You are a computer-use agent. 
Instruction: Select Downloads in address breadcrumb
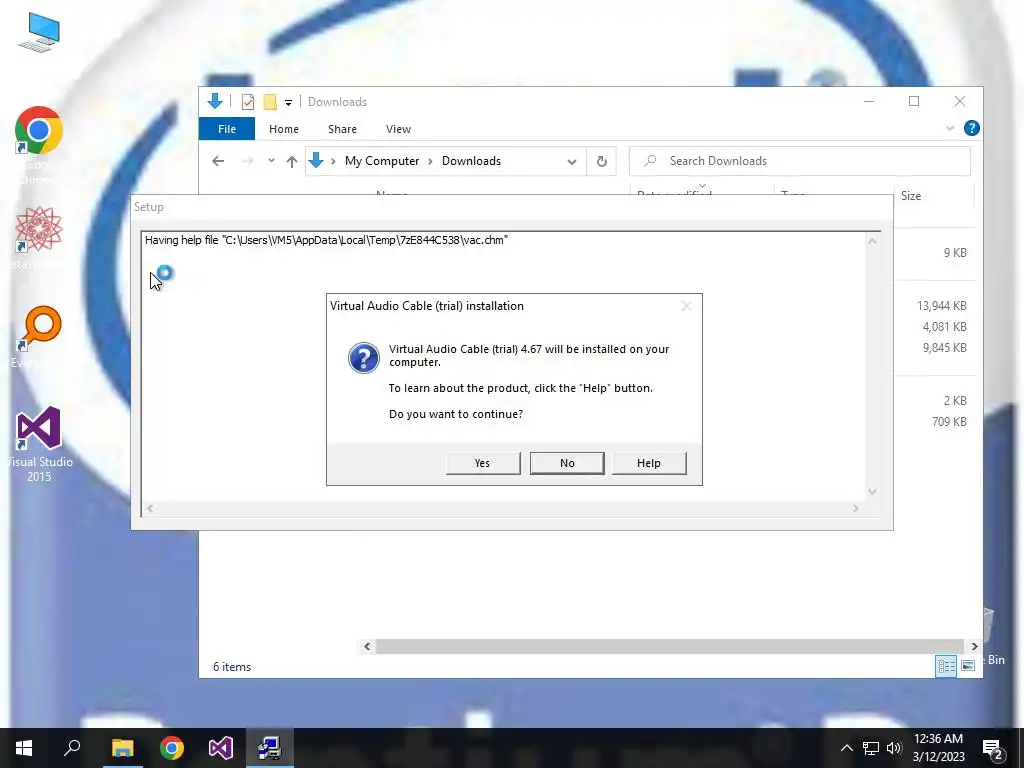(472, 161)
